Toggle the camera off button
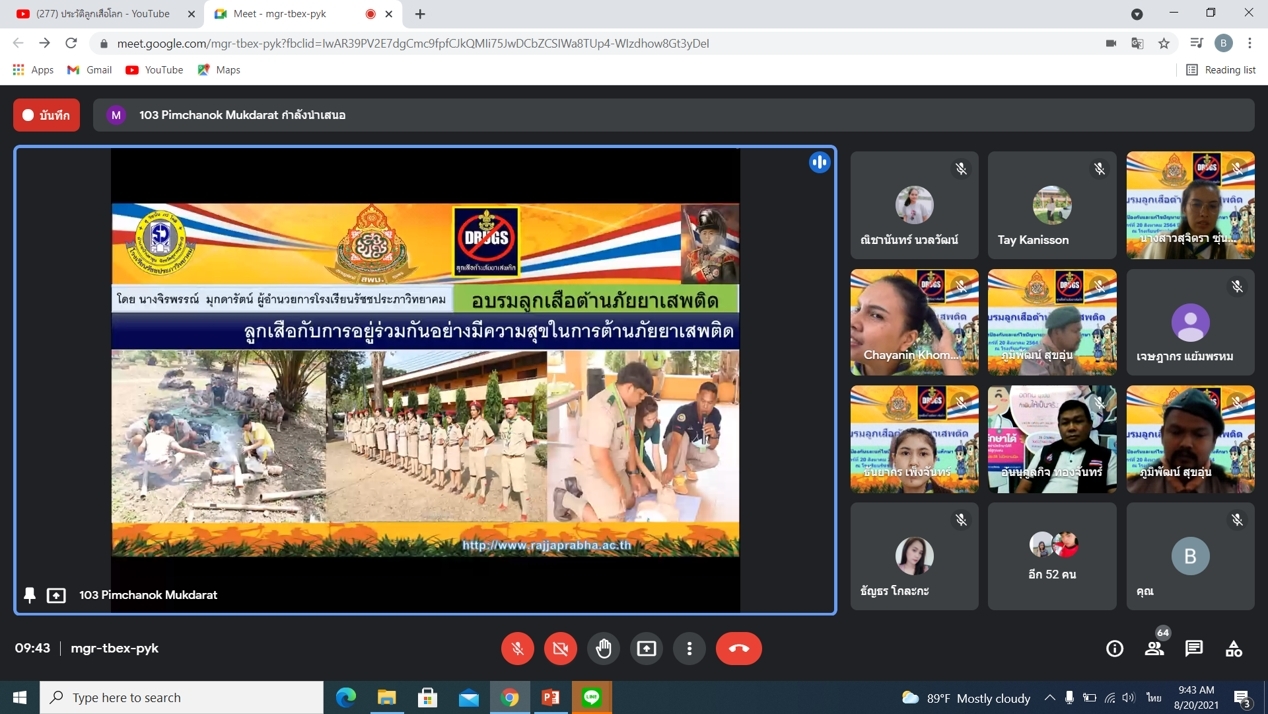Image resolution: width=1268 pixels, height=714 pixels. [x=561, y=648]
